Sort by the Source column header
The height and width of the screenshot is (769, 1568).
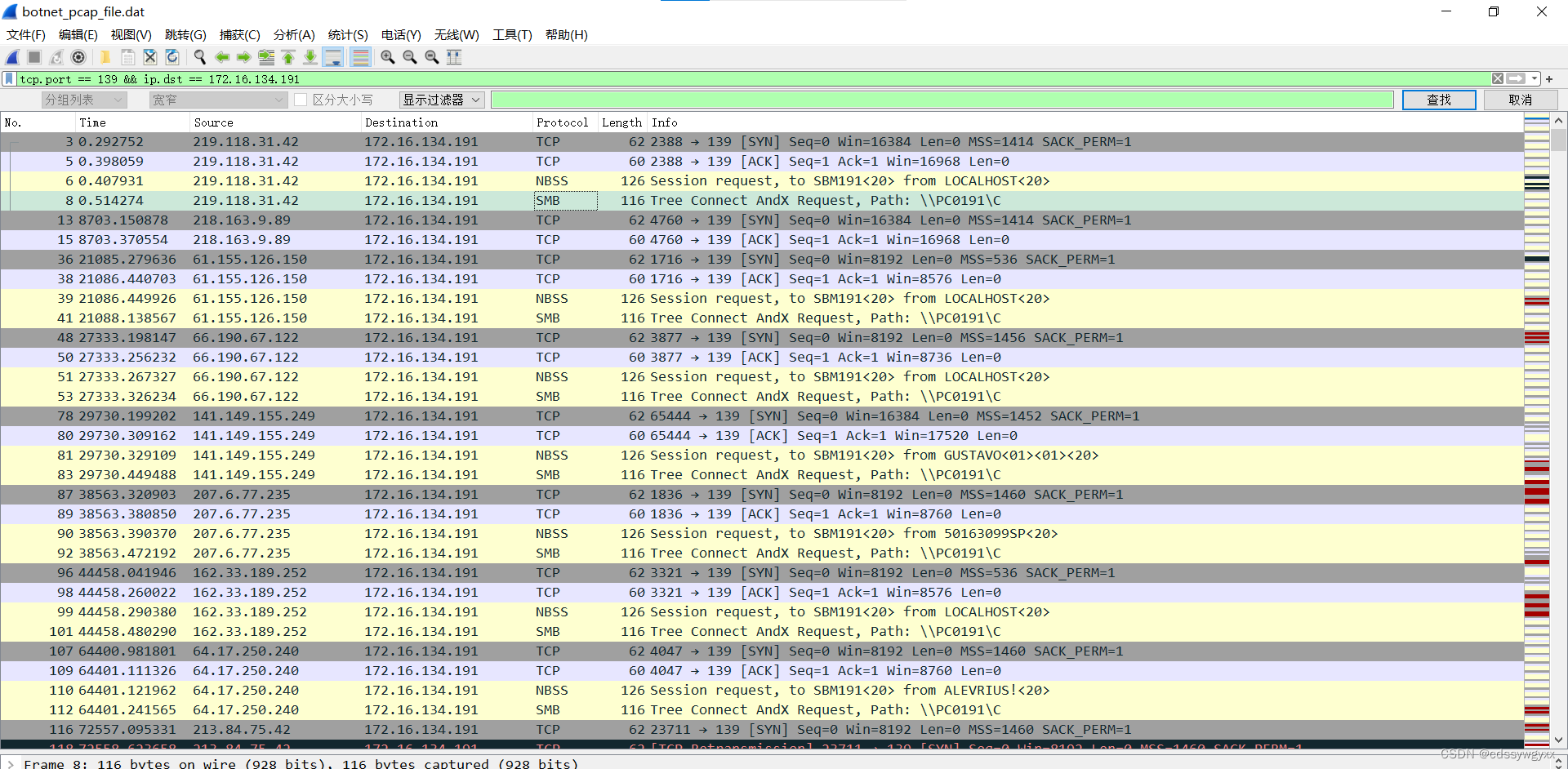275,122
